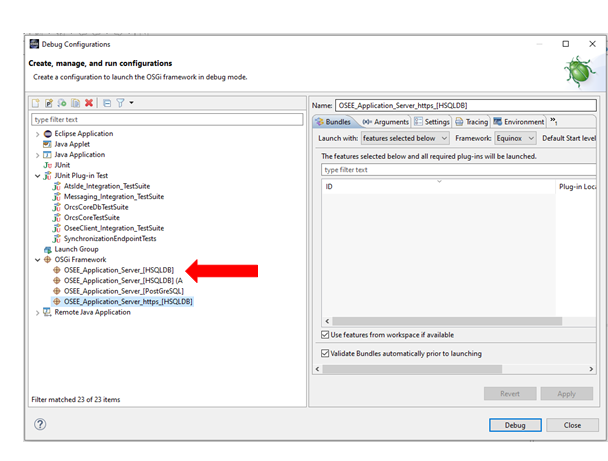Click the bundles 'type filter text' field
Viewport: 608px width, 461px height.
tap(459, 170)
